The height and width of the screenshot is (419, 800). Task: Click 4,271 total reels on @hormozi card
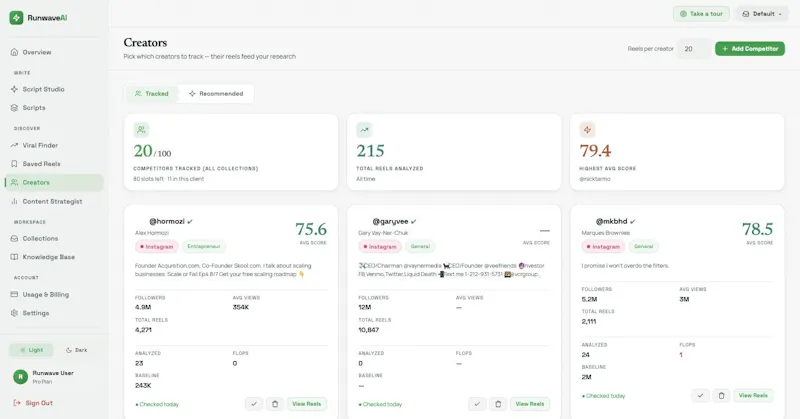143,330
